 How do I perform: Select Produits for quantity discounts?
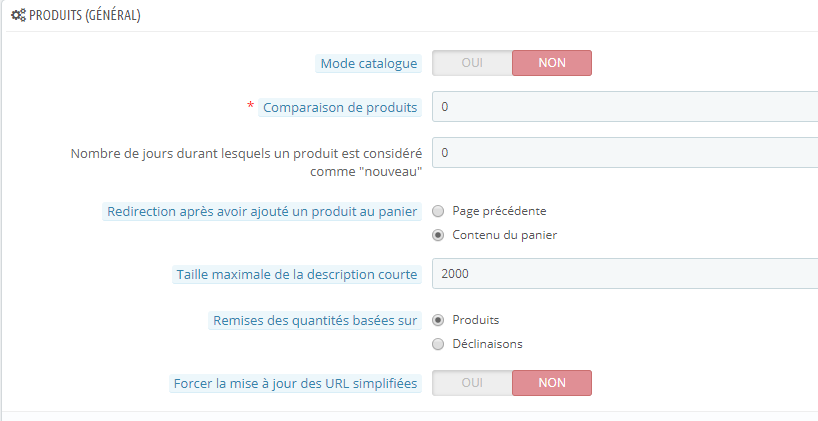tap(438, 320)
